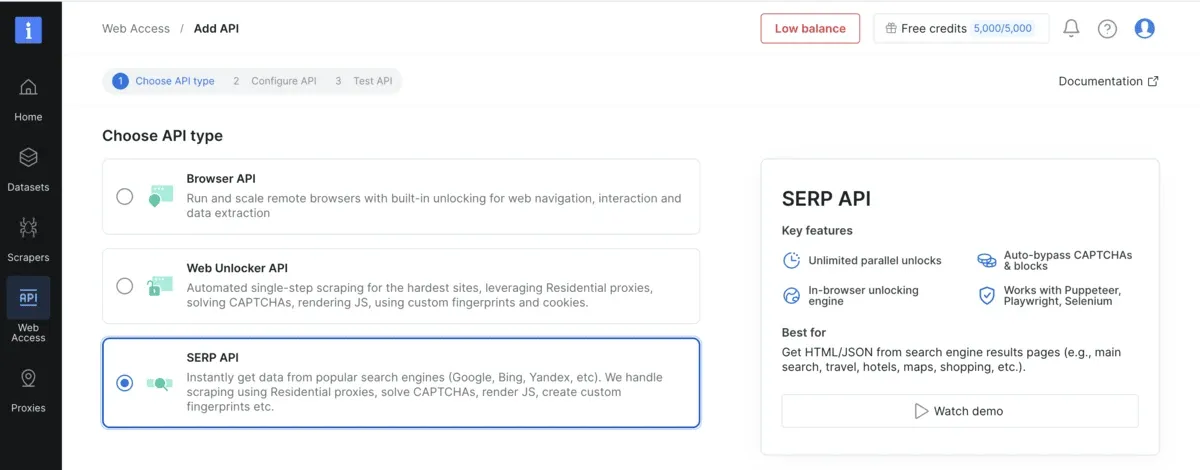Click the SERP API search icon
The width and height of the screenshot is (1200, 470).
(x=159, y=383)
